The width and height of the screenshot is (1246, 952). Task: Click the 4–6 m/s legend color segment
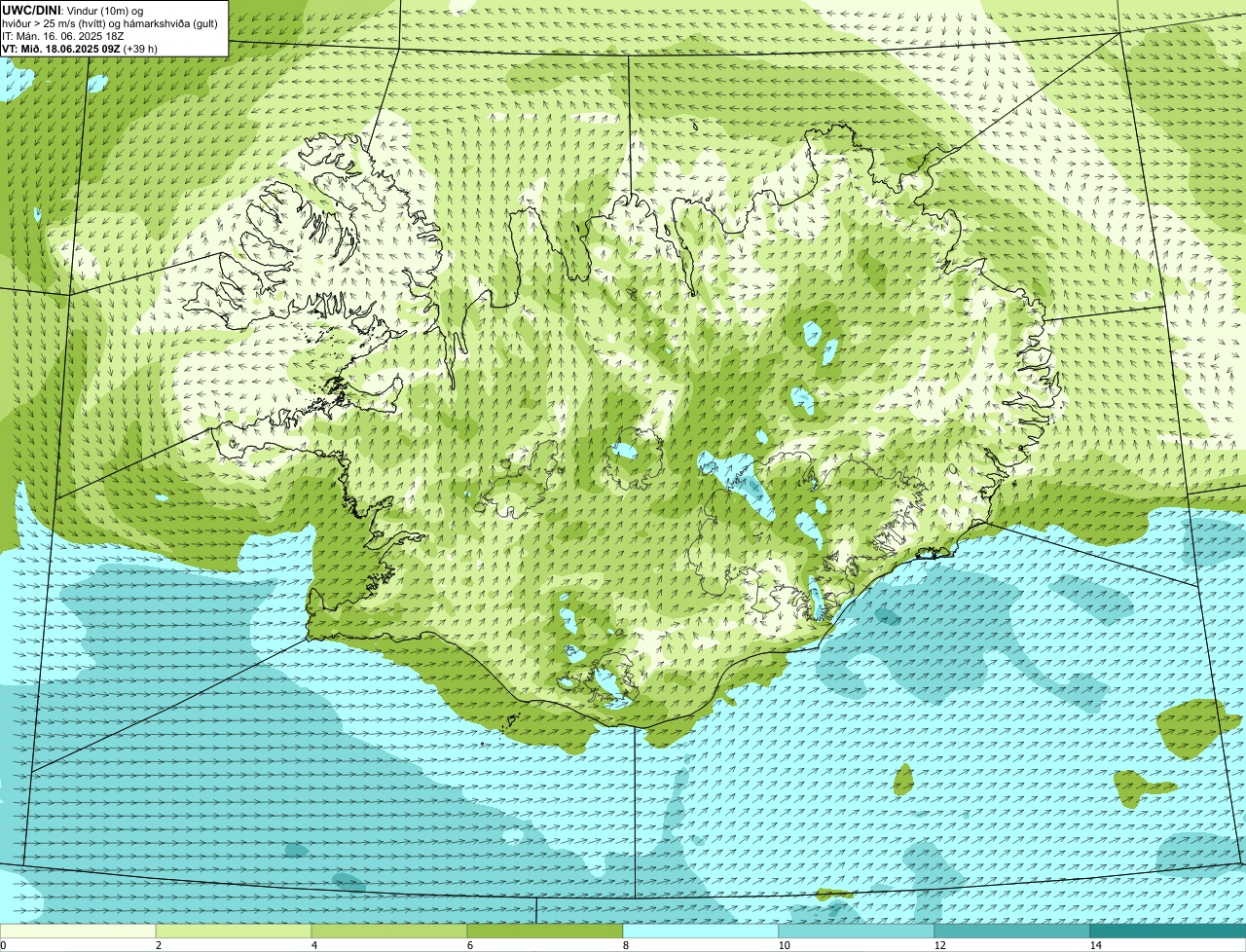pyautogui.click(x=389, y=931)
